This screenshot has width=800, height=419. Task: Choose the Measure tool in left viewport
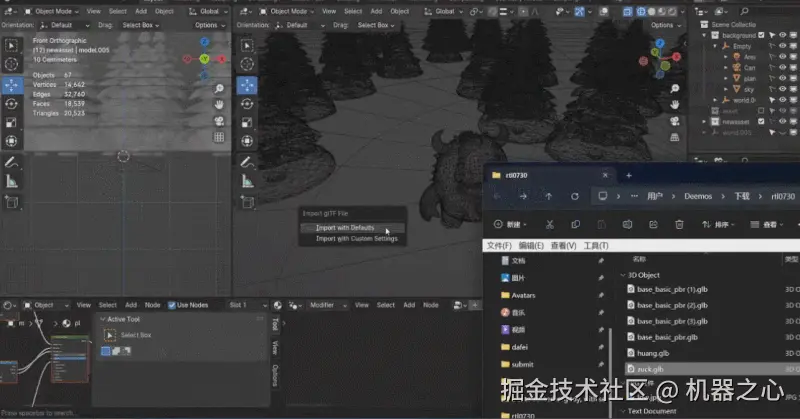[11, 181]
